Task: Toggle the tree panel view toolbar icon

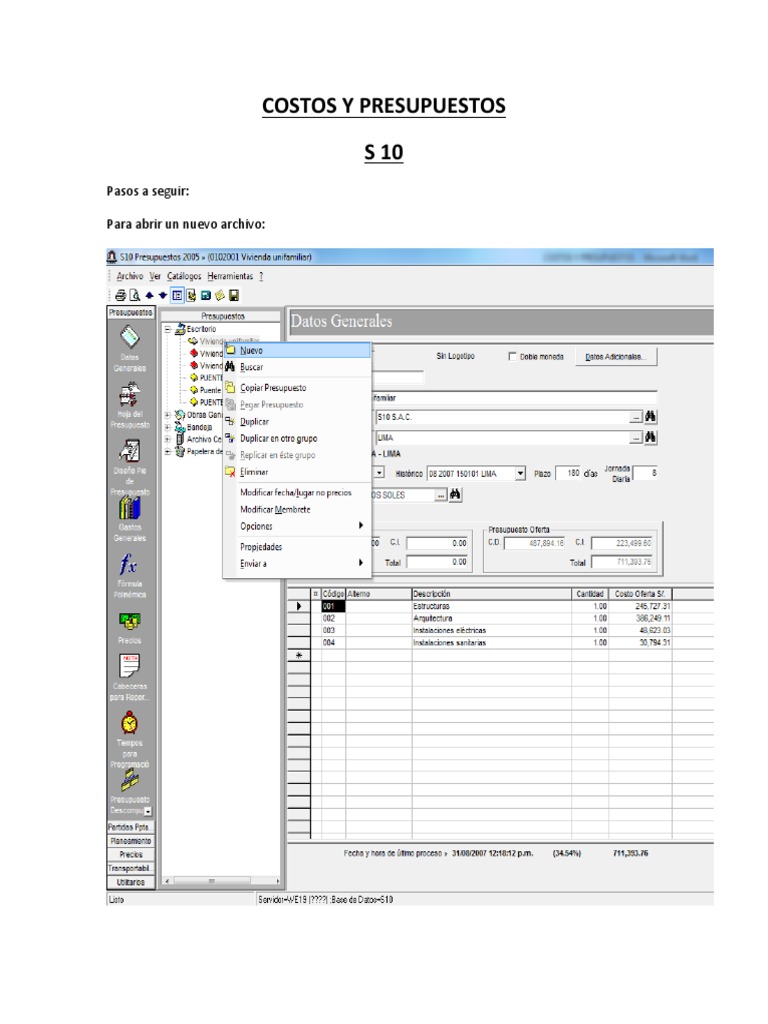Action: (177, 295)
